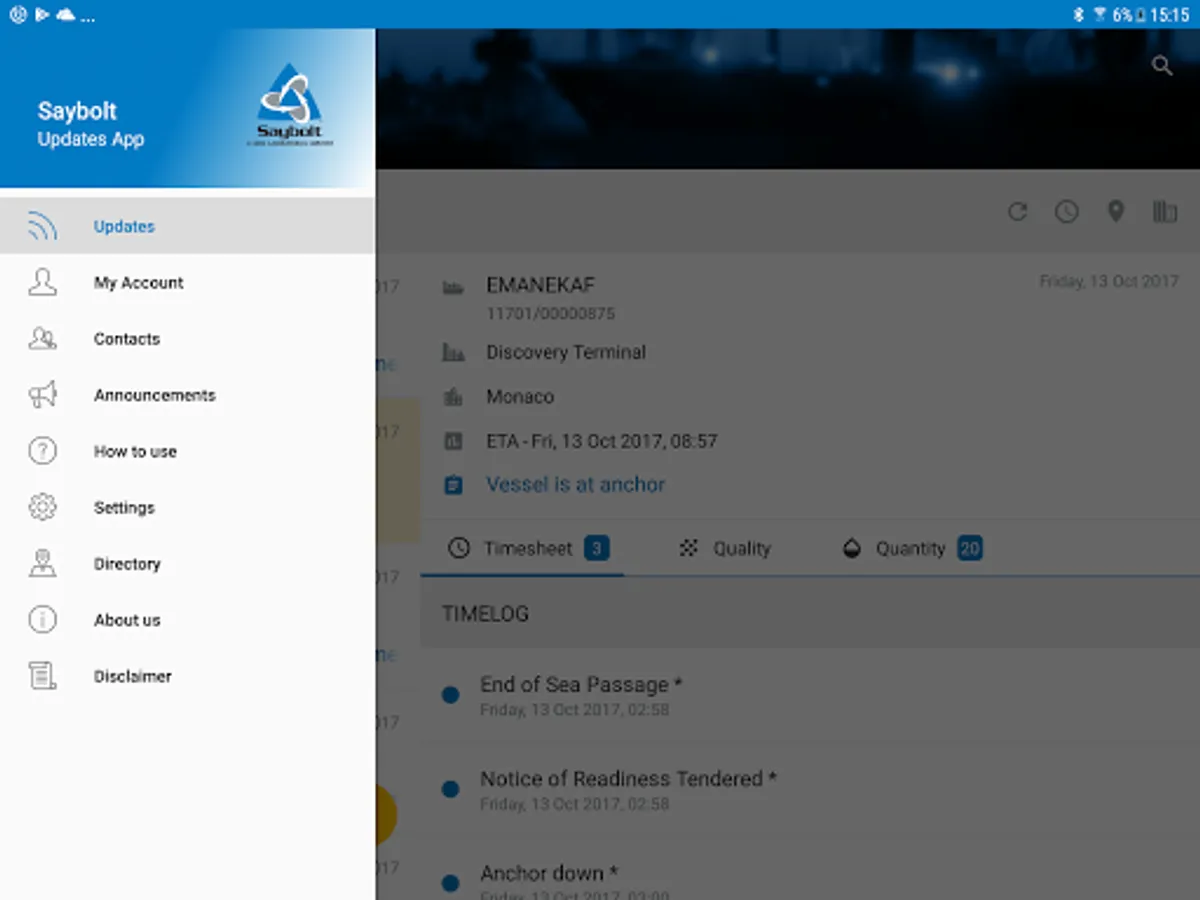The height and width of the screenshot is (900, 1200).
Task: Tap the battery 6% indicator
Action: [1129, 14]
